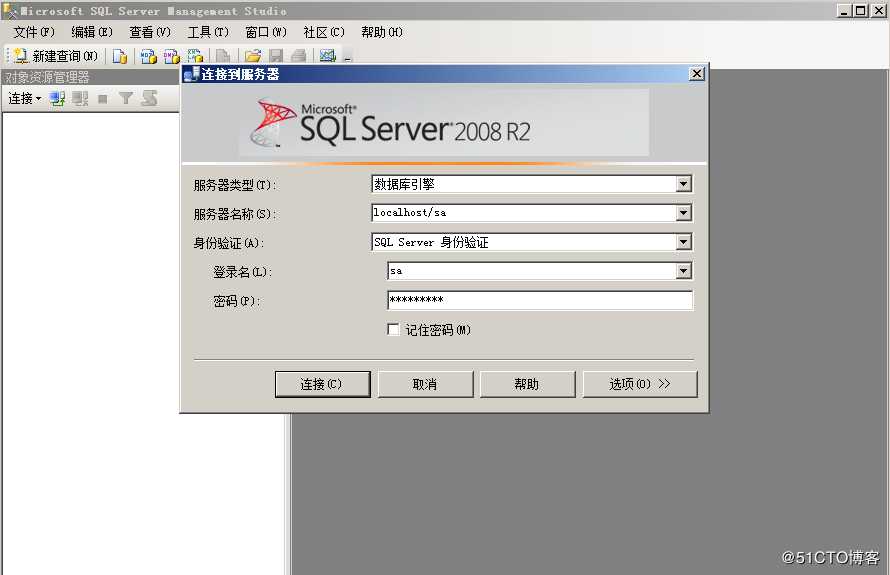
Task: Click the 连接(C) button
Action: (x=322, y=384)
